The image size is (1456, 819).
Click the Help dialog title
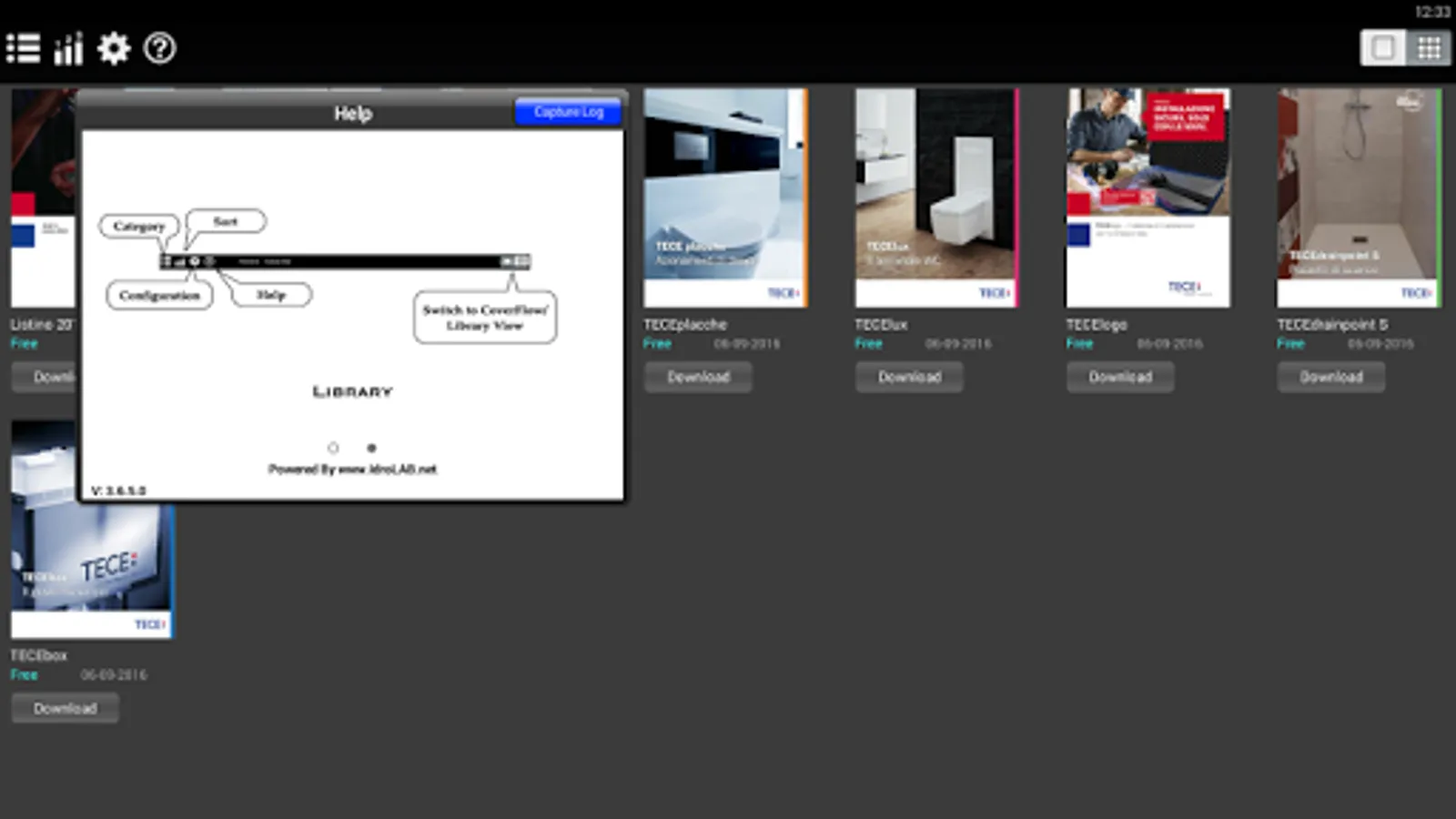353,114
